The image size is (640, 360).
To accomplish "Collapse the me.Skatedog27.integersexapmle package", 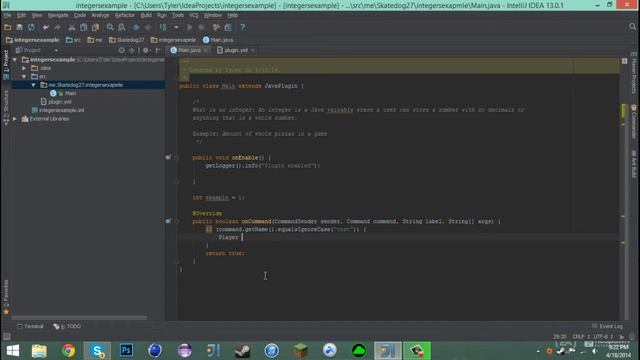I will pyautogui.click(x=33, y=85).
